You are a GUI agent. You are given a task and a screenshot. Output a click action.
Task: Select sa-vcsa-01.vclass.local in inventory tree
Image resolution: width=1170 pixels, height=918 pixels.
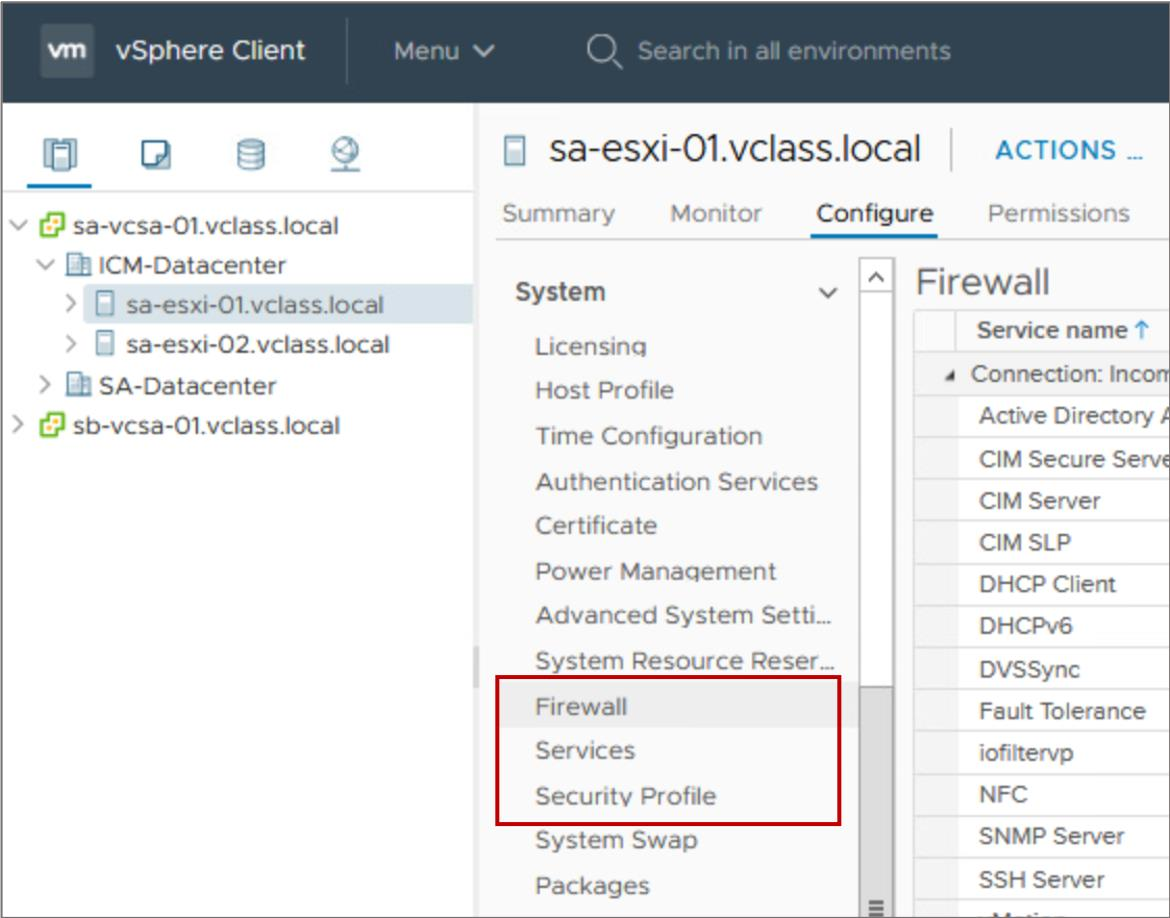click(x=205, y=225)
